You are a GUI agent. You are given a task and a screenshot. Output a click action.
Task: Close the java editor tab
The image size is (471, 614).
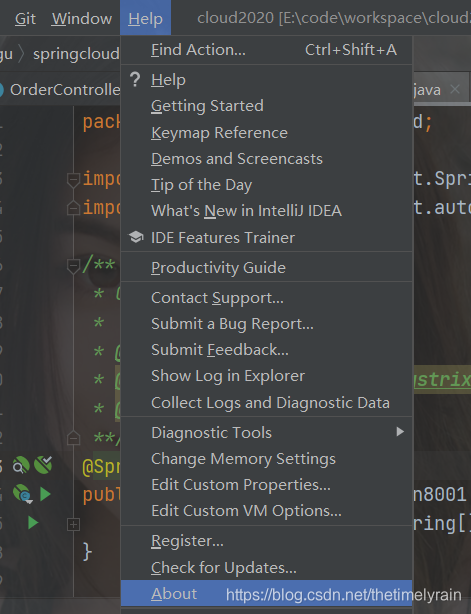tap(455, 89)
